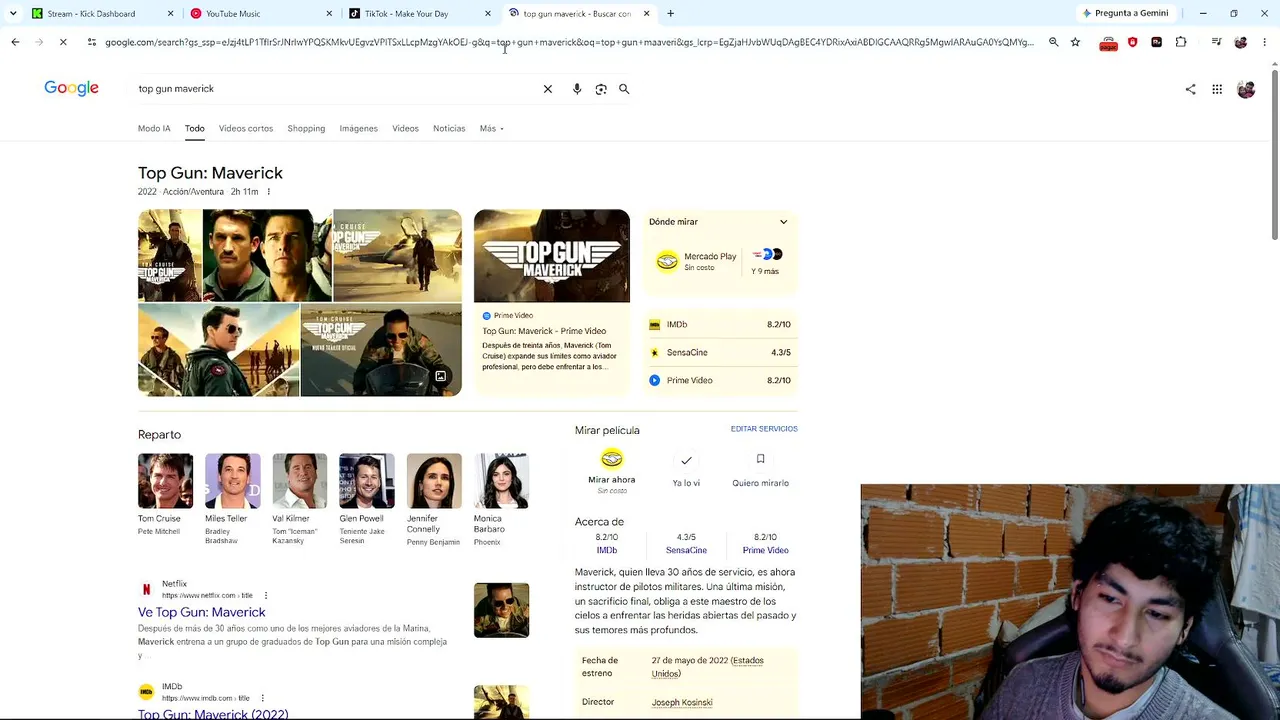Close the Stream - Kick Dashboard tab
This screenshot has width=1280, height=720.
[x=170, y=13]
